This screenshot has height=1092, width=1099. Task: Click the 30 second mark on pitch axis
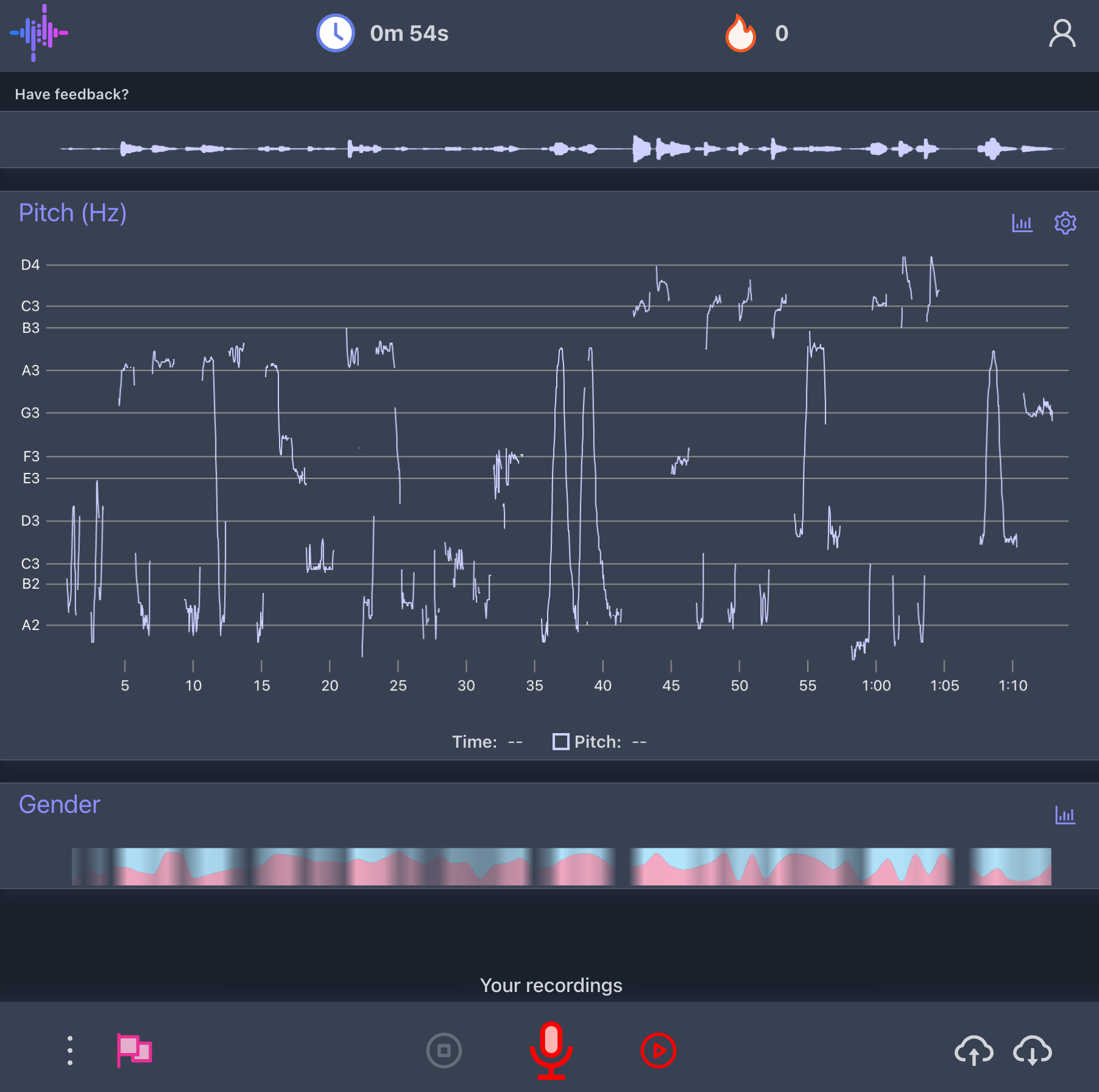[466, 685]
